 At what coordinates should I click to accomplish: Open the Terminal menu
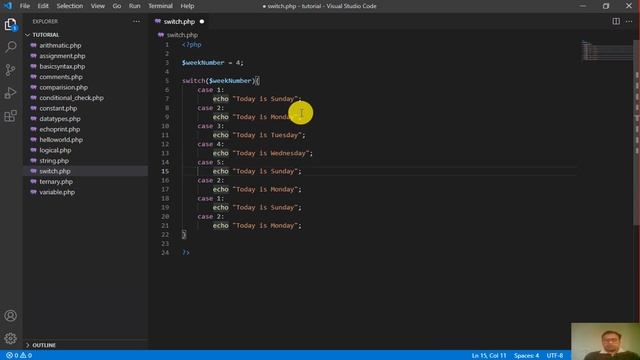coord(160,6)
